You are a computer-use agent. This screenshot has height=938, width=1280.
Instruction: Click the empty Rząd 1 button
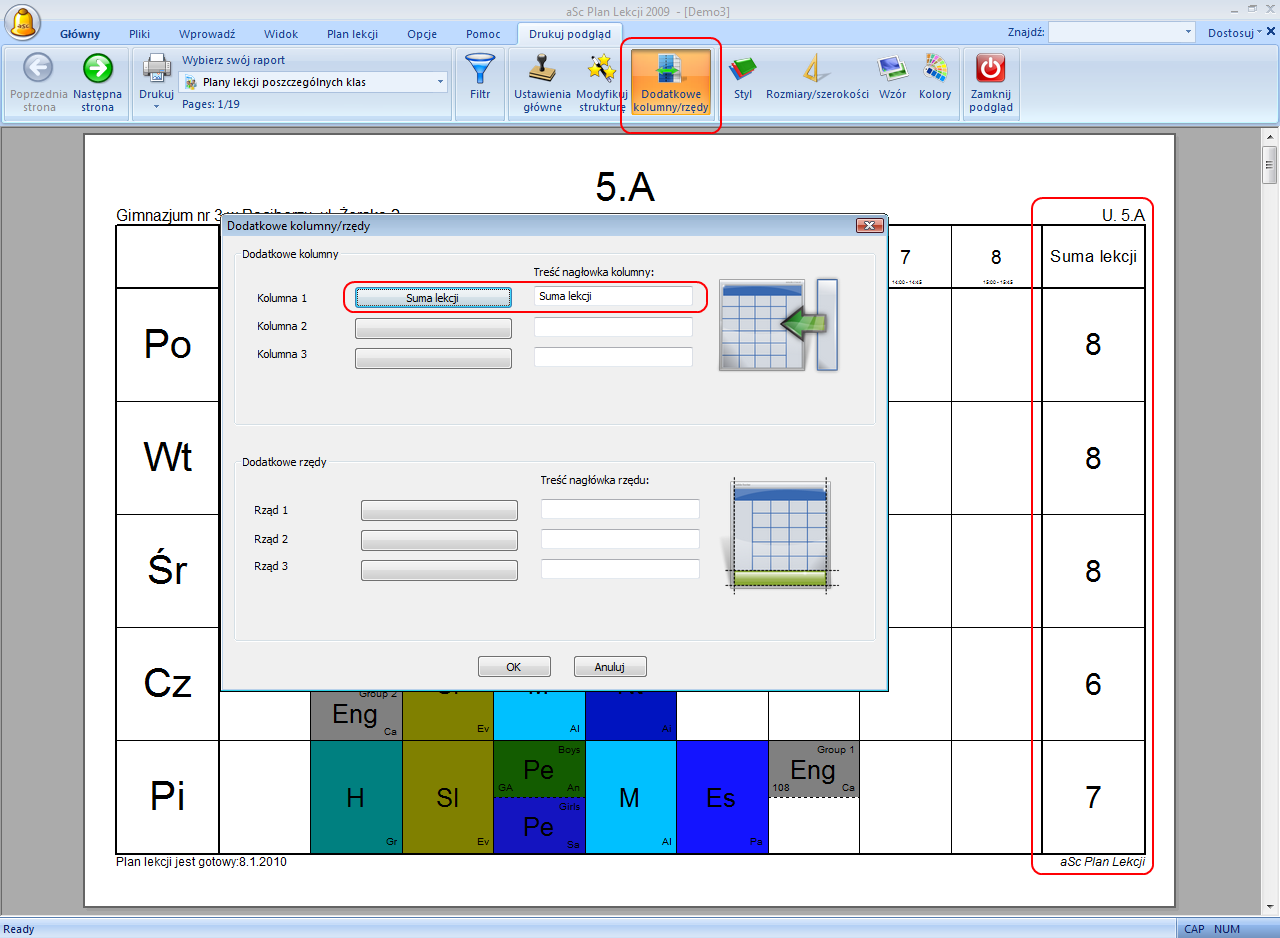(x=439, y=511)
